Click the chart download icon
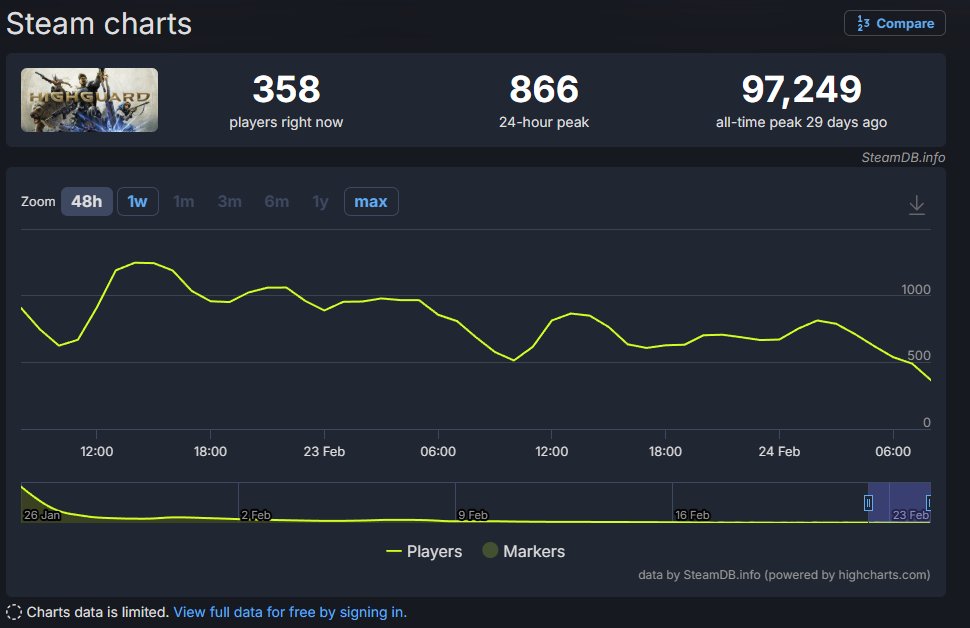The height and width of the screenshot is (628, 970). coord(917,205)
